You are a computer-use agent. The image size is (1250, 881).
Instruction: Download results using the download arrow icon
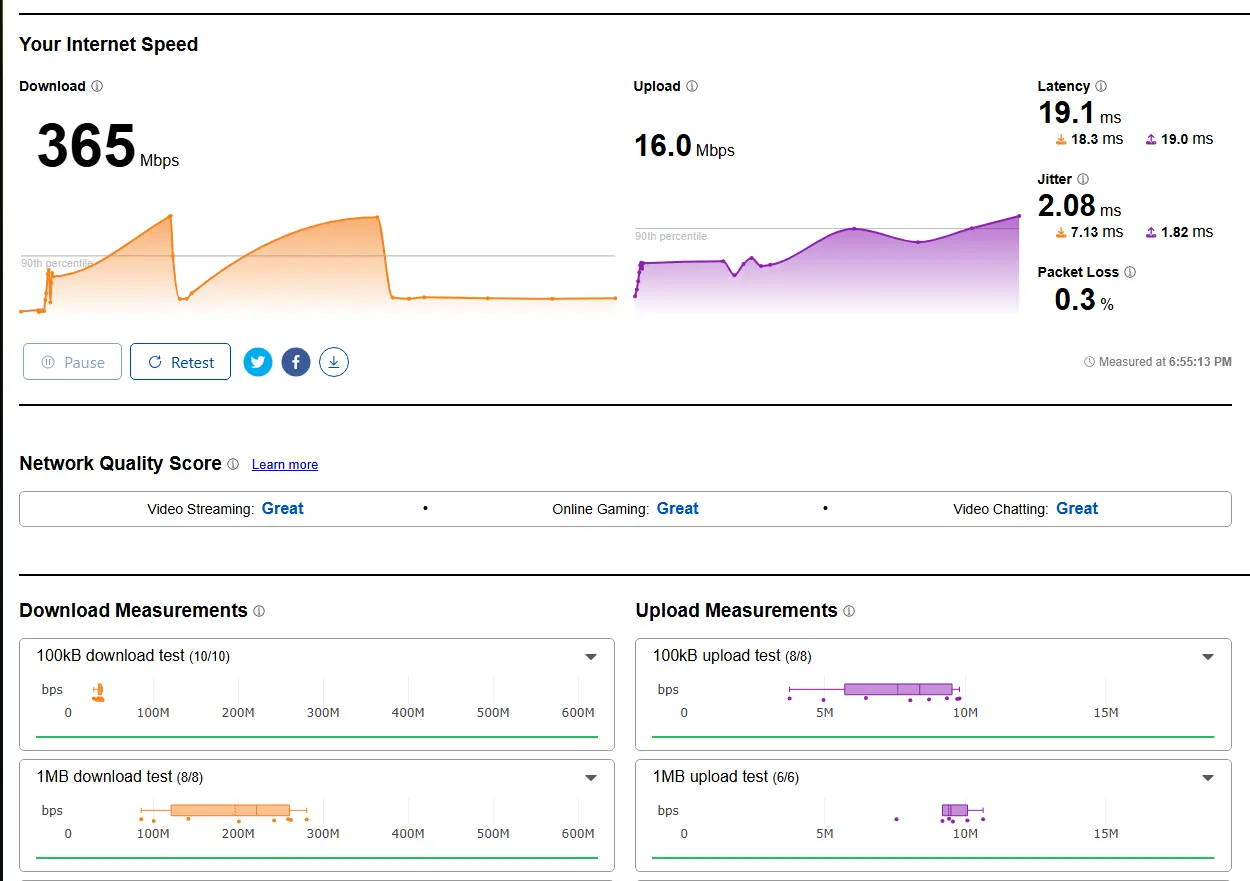[x=334, y=362]
